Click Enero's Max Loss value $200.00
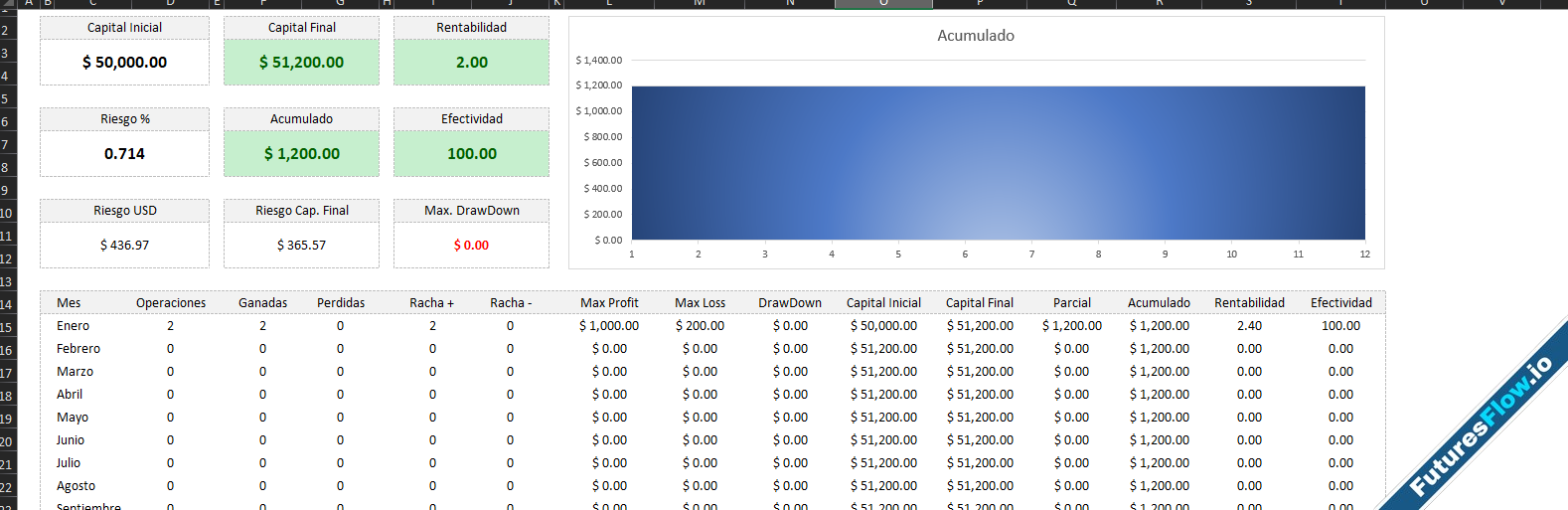Viewport: 1568px width, 510px height. tap(700, 326)
